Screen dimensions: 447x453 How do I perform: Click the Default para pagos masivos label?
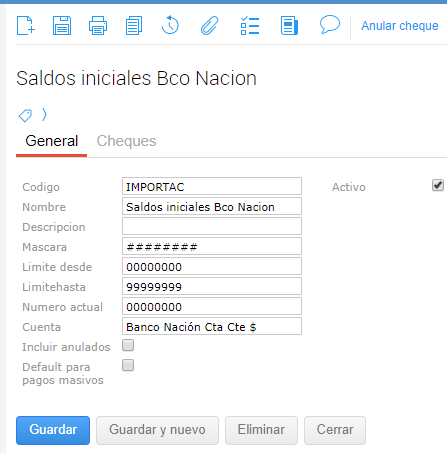pyautogui.click(x=63, y=374)
